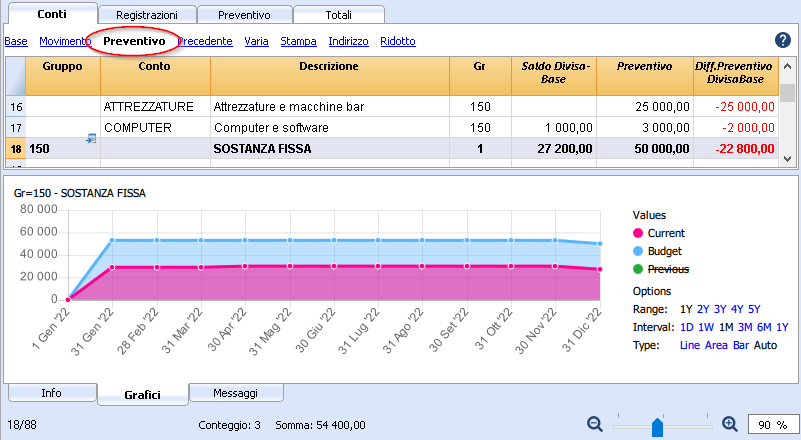This screenshot has height=440, width=801.
Task: Set chart interval to 1M
Action: [726, 327]
